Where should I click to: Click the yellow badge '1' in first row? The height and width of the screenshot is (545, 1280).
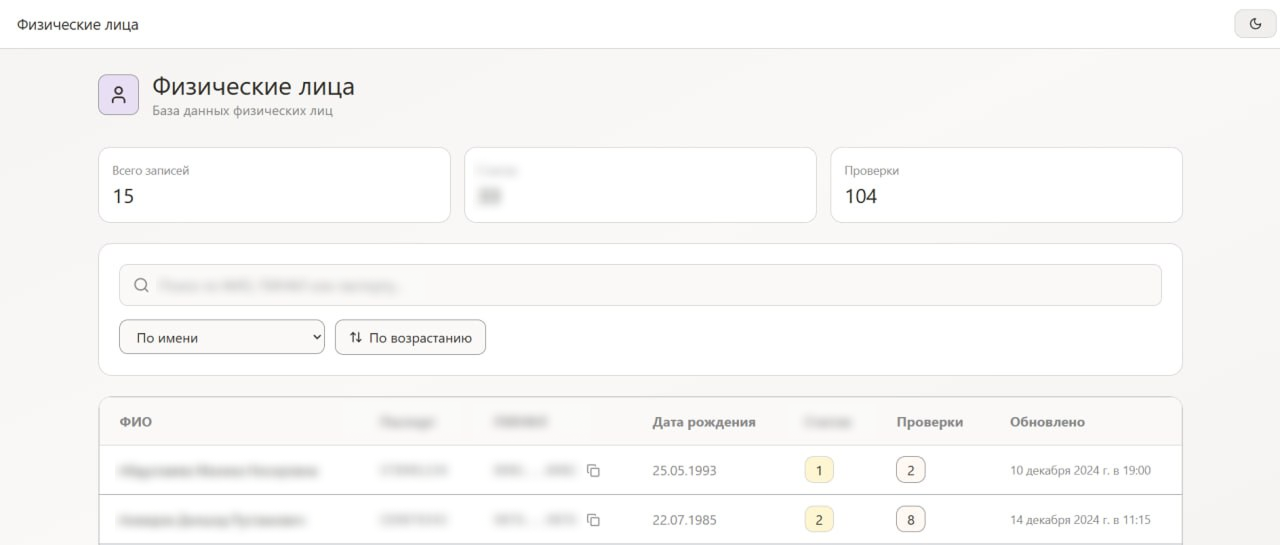[x=819, y=470]
